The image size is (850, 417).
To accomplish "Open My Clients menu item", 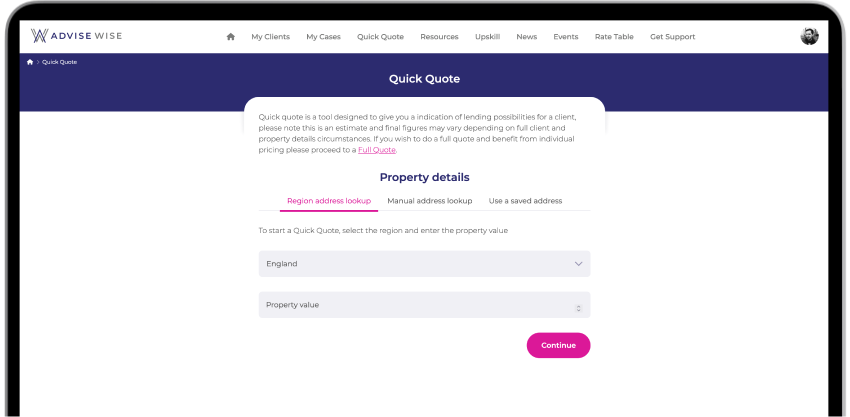I will [x=271, y=37].
